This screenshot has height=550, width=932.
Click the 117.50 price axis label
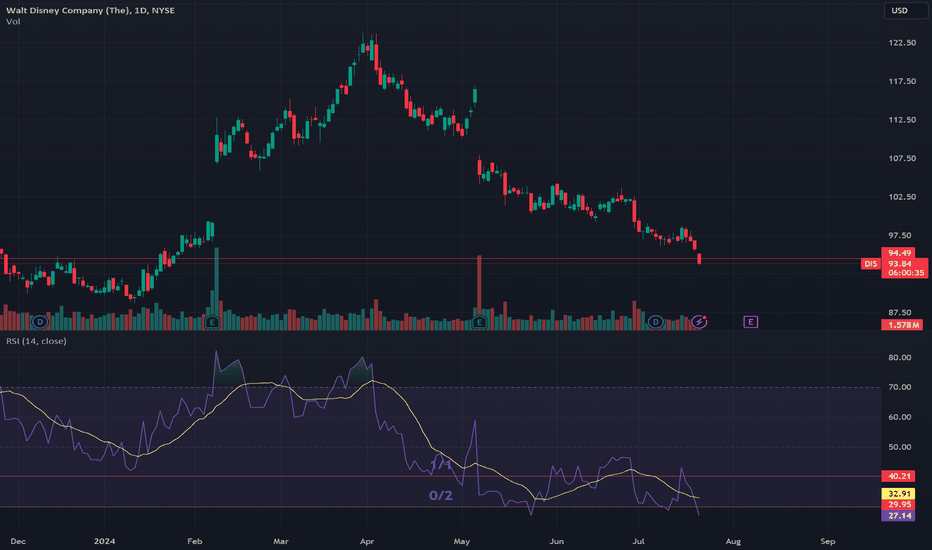pos(902,81)
